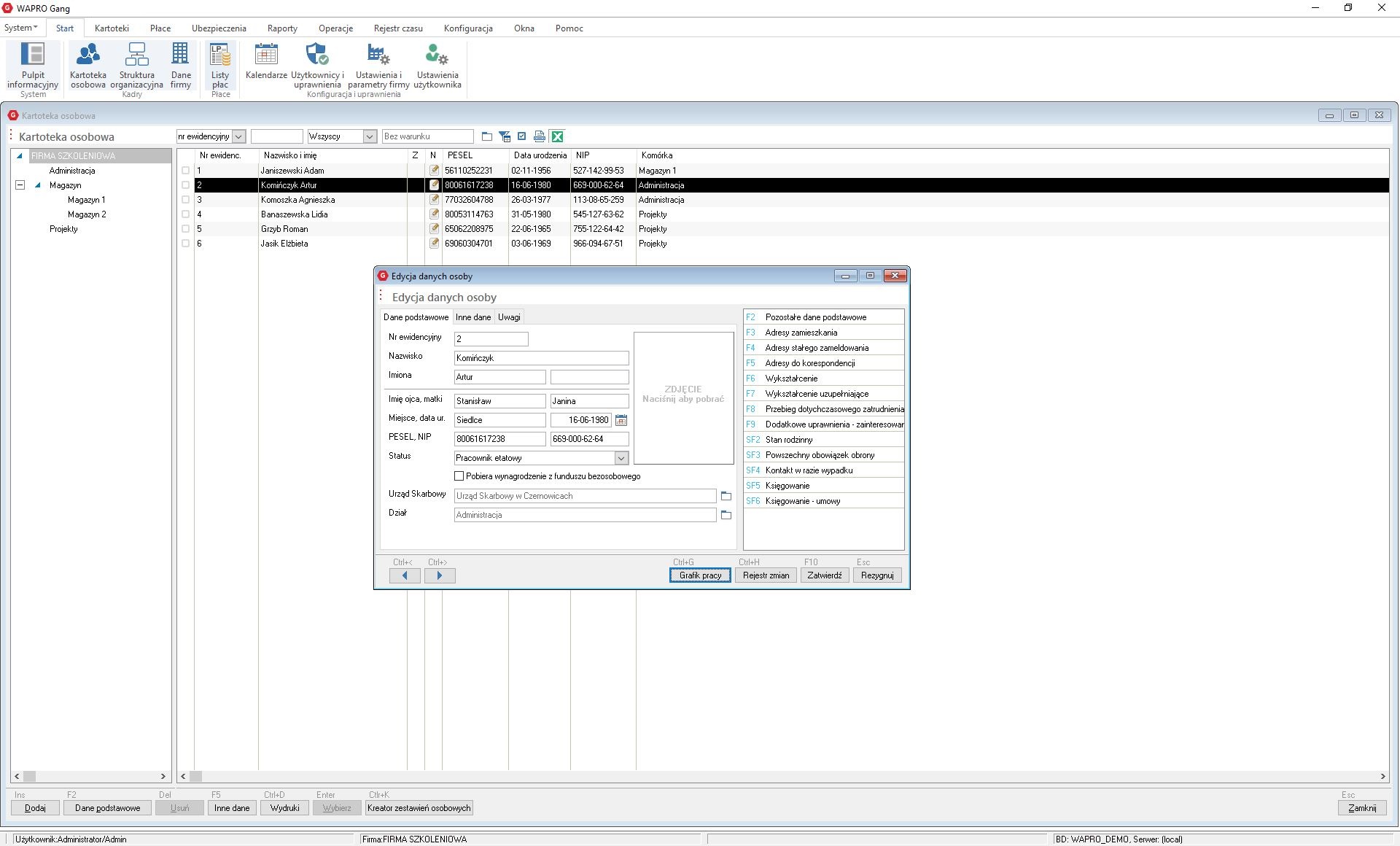1400x846 pixels.
Task: Click Kreator zestawień osobowych button
Action: (419, 808)
